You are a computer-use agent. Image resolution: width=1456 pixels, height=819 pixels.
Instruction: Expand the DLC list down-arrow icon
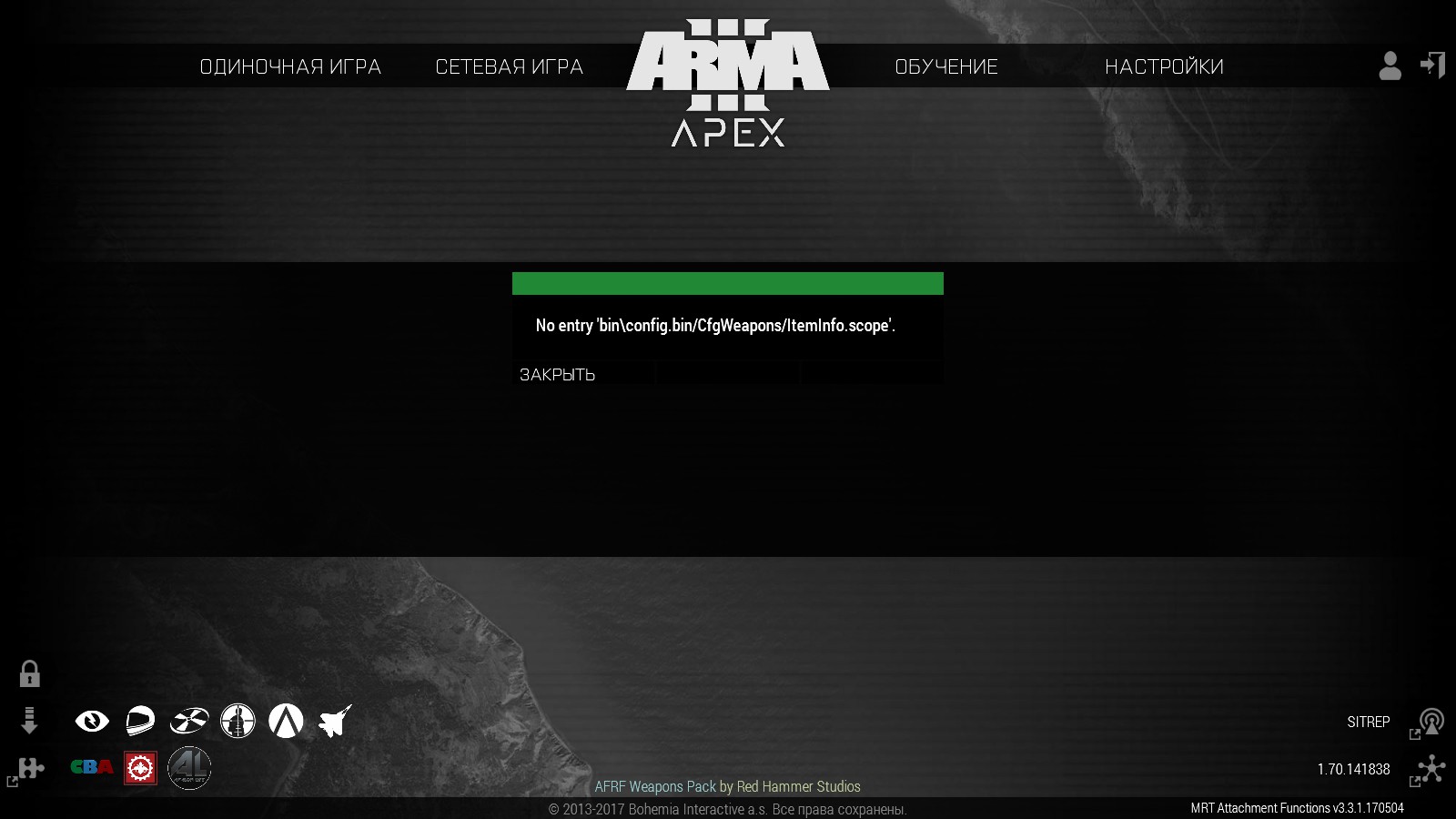tap(29, 721)
